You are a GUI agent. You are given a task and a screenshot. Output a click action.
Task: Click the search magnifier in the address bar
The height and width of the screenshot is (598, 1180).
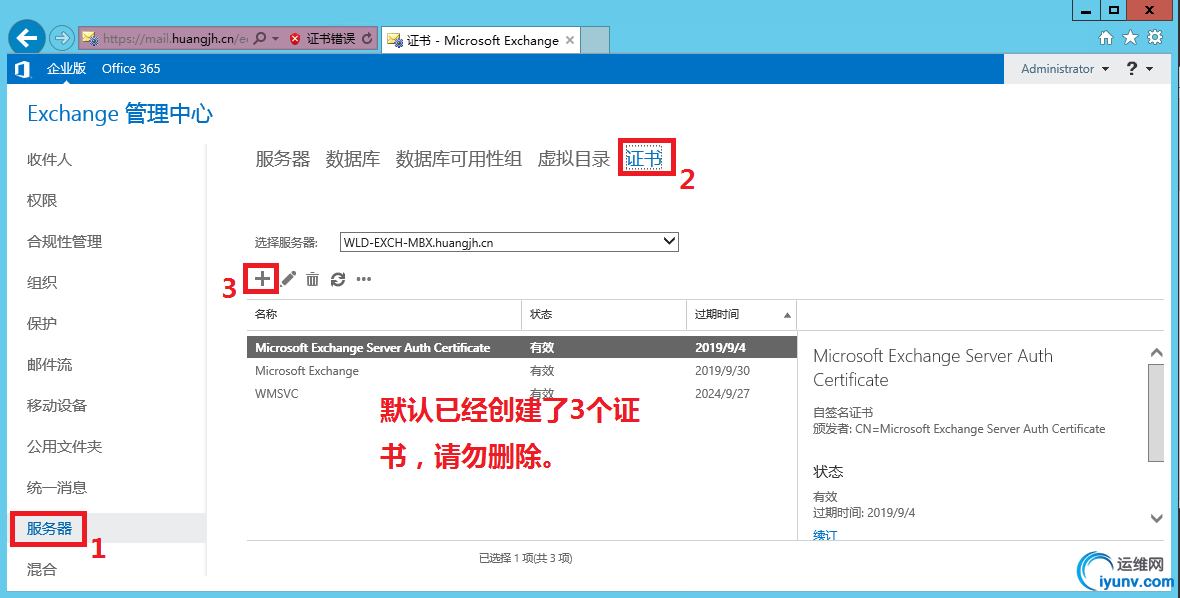(260, 38)
